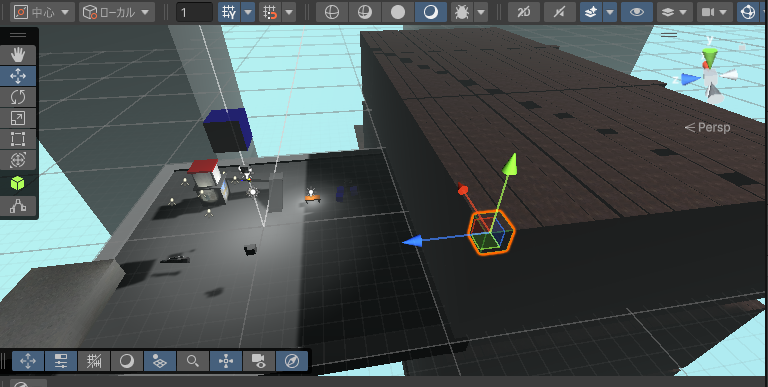Image resolution: width=768 pixels, height=387 pixels.
Task: Click the Tool Settings overlay icon
Action: pos(61,361)
